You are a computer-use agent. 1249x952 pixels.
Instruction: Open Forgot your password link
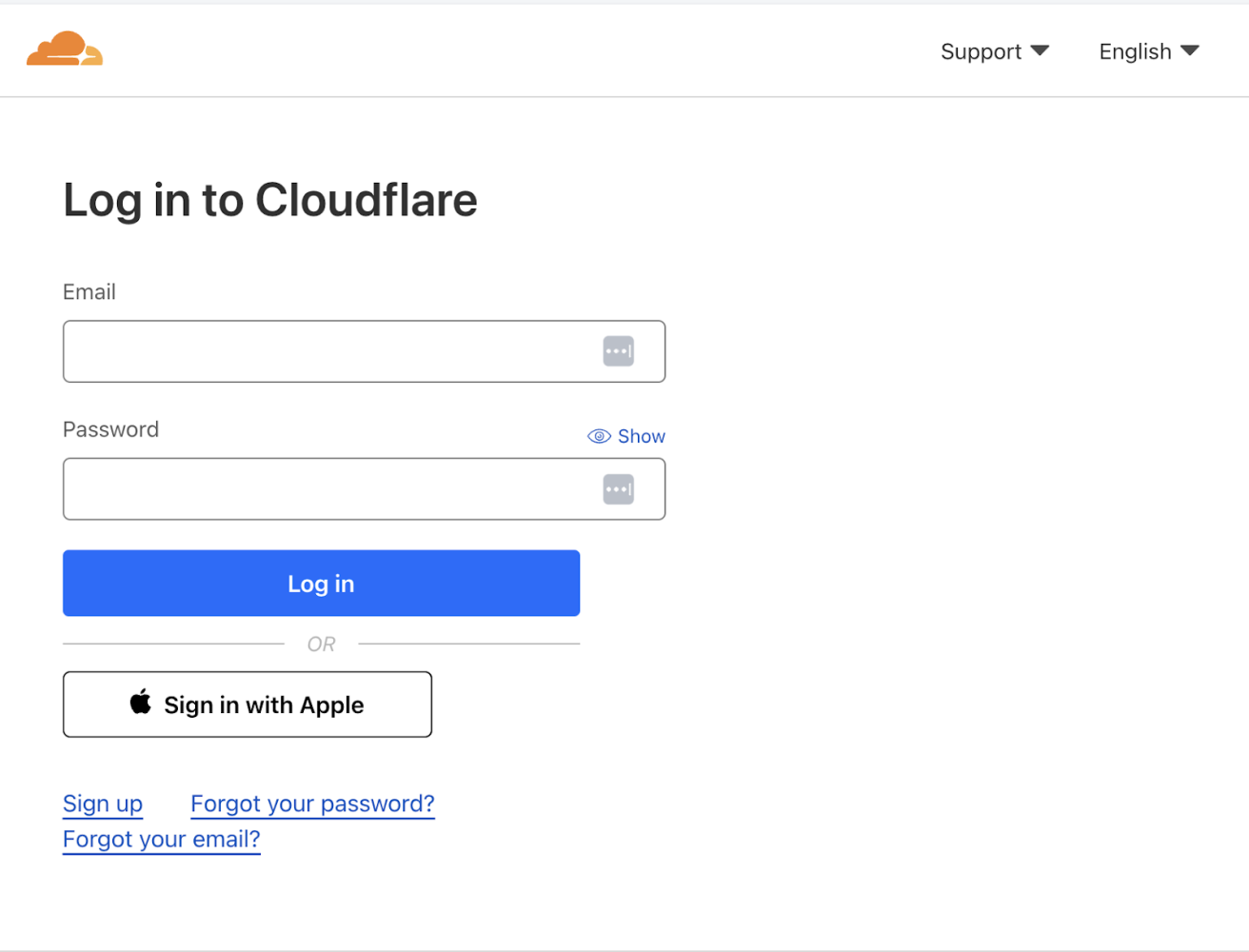(x=312, y=803)
